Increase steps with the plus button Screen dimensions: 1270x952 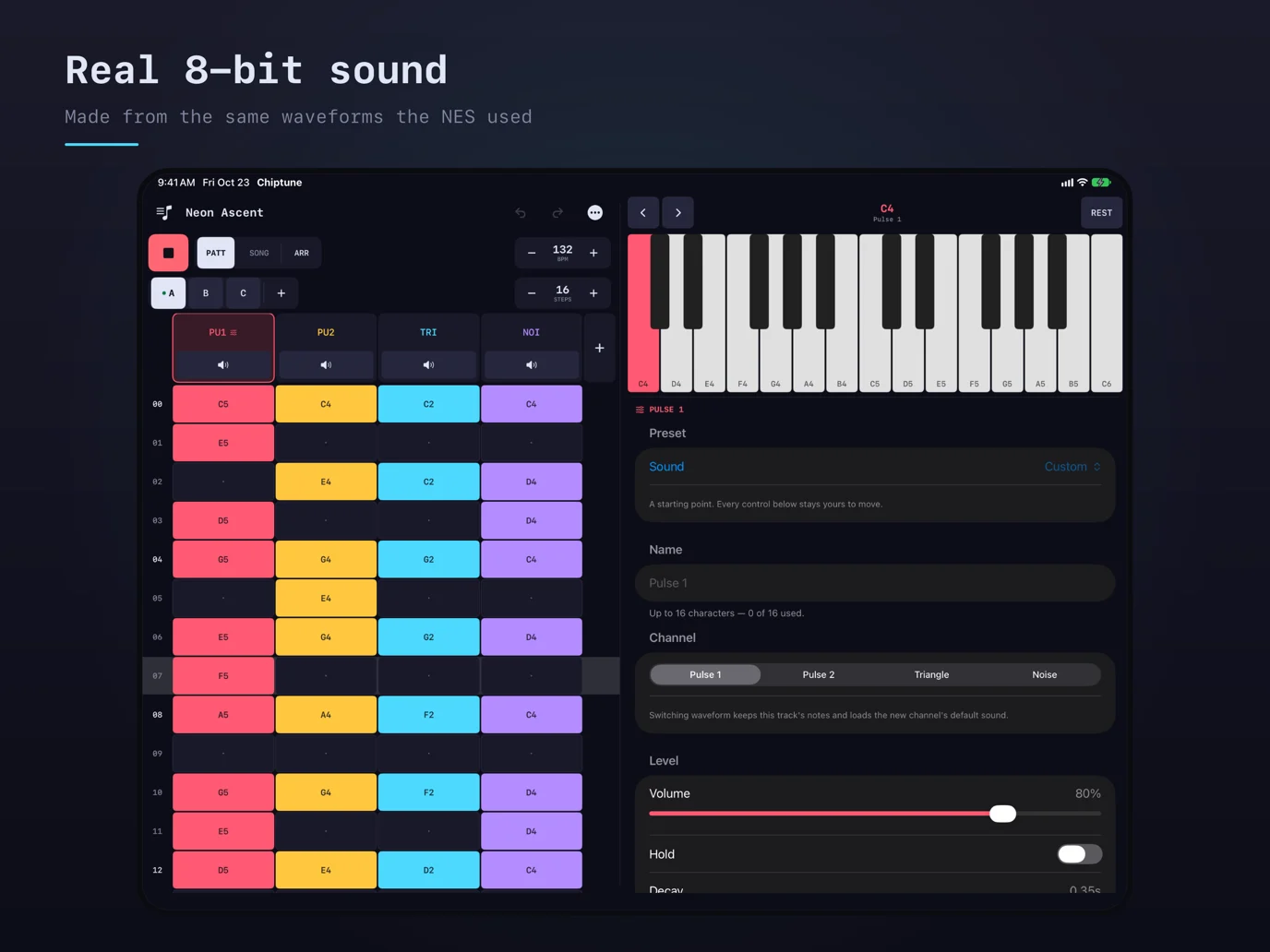[x=593, y=293]
